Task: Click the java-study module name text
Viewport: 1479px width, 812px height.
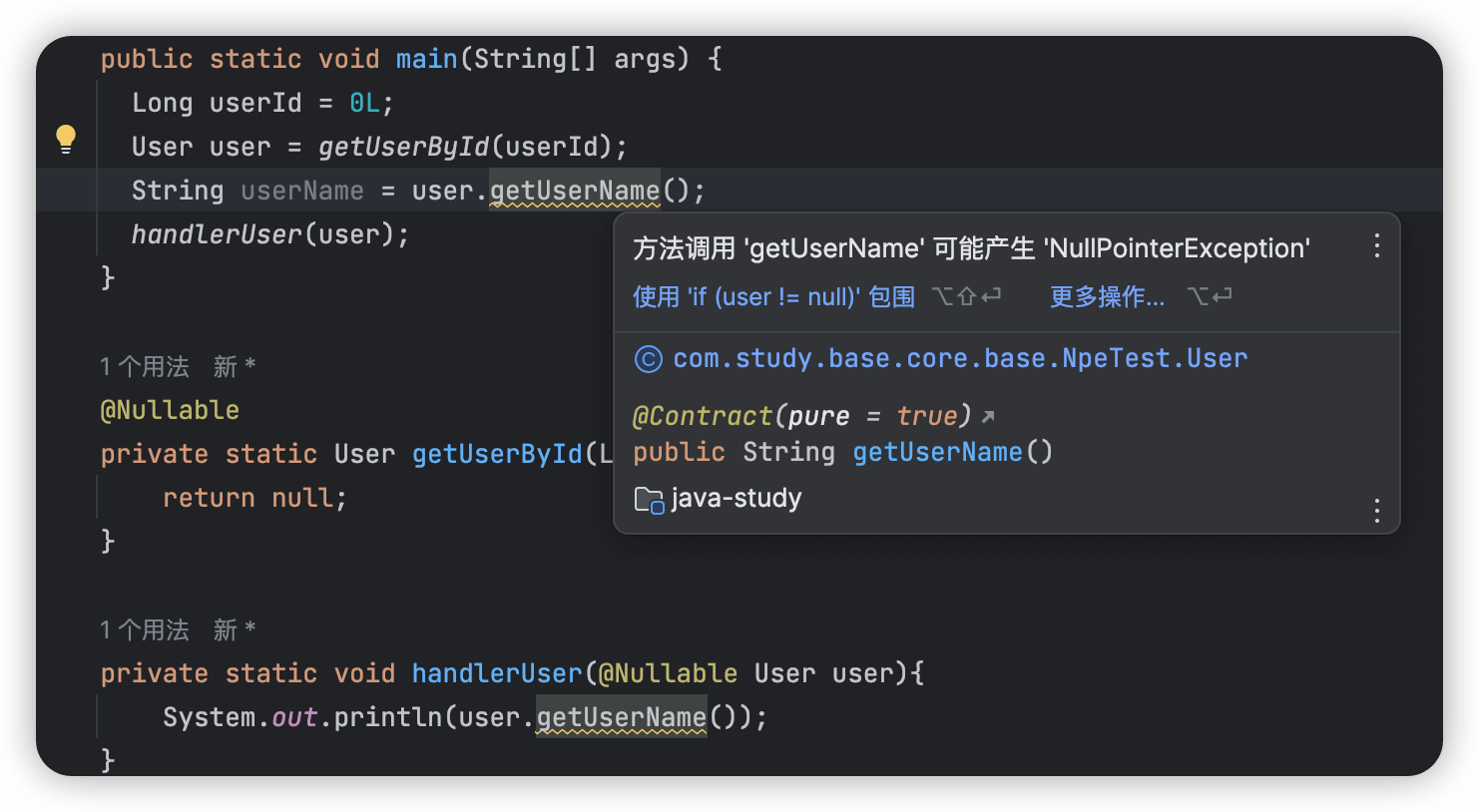Action: 737,499
